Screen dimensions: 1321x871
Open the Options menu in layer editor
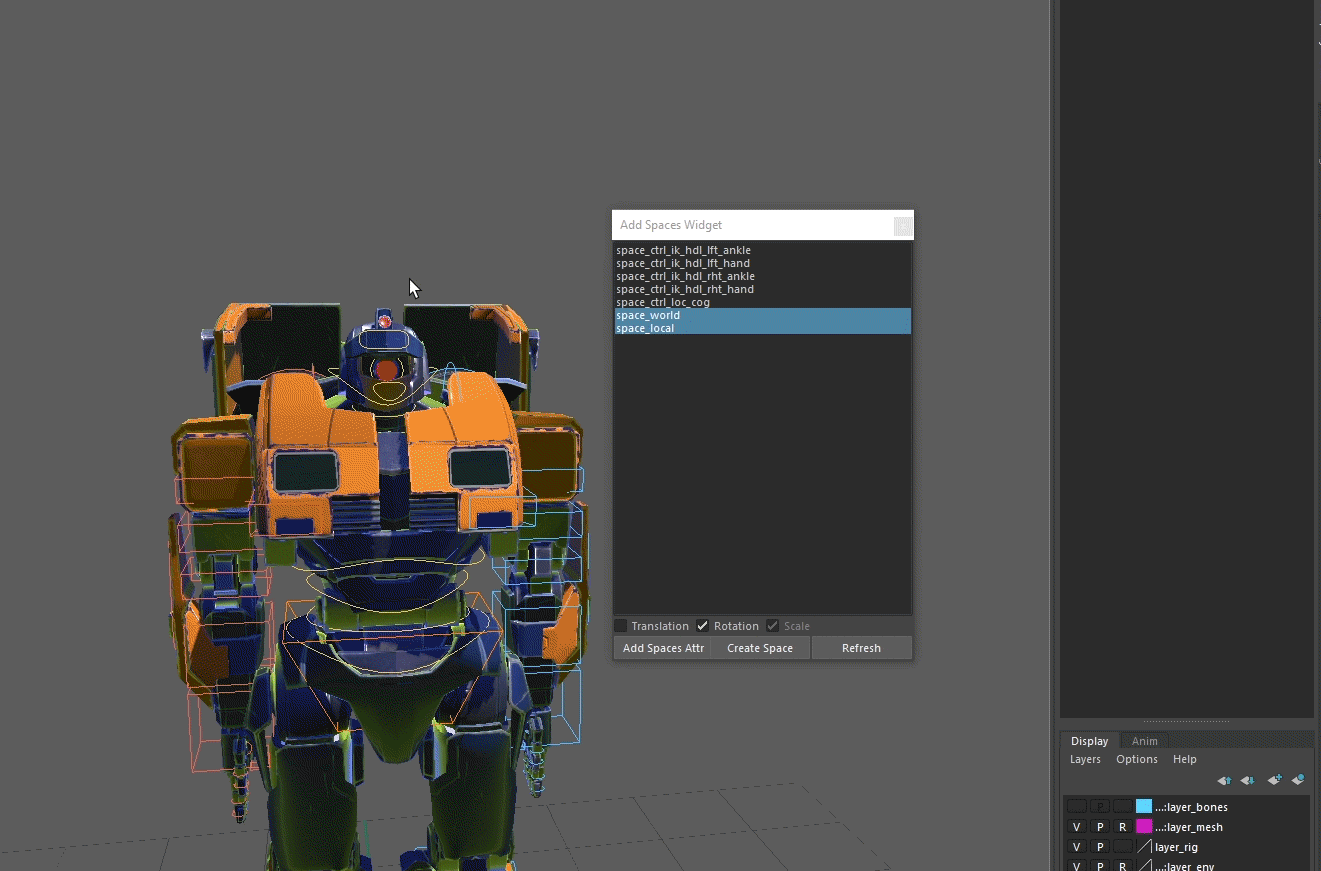1137,759
